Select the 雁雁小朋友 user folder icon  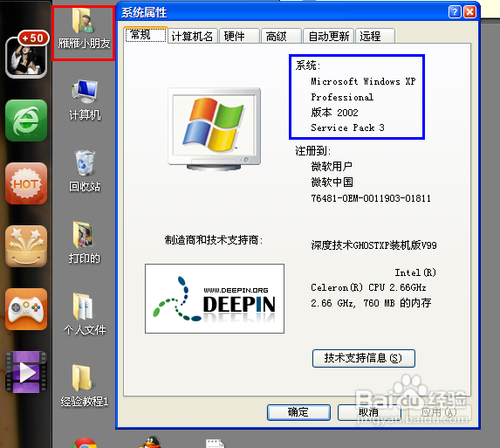tap(84, 30)
